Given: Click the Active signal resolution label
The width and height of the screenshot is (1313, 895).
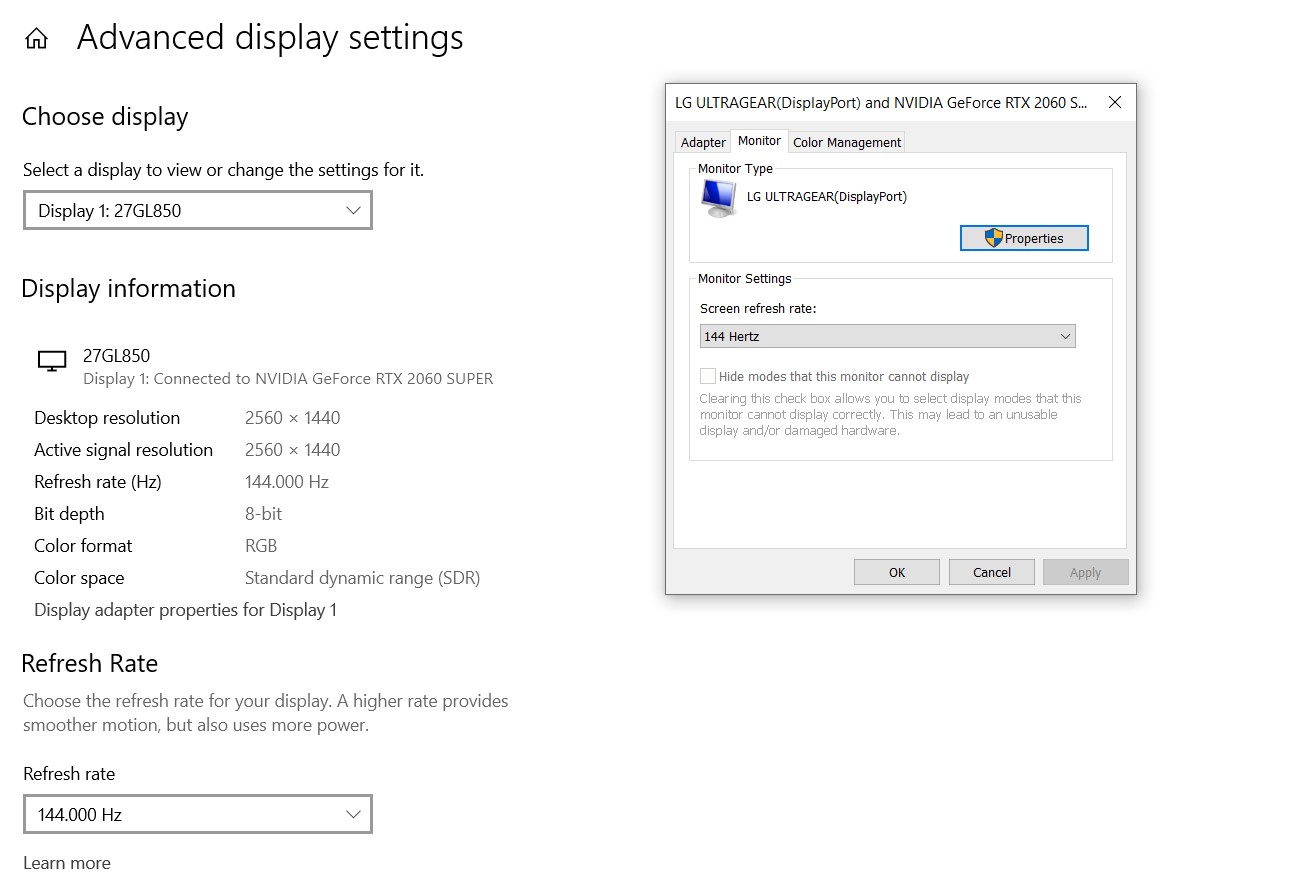Looking at the screenshot, I should point(123,450).
